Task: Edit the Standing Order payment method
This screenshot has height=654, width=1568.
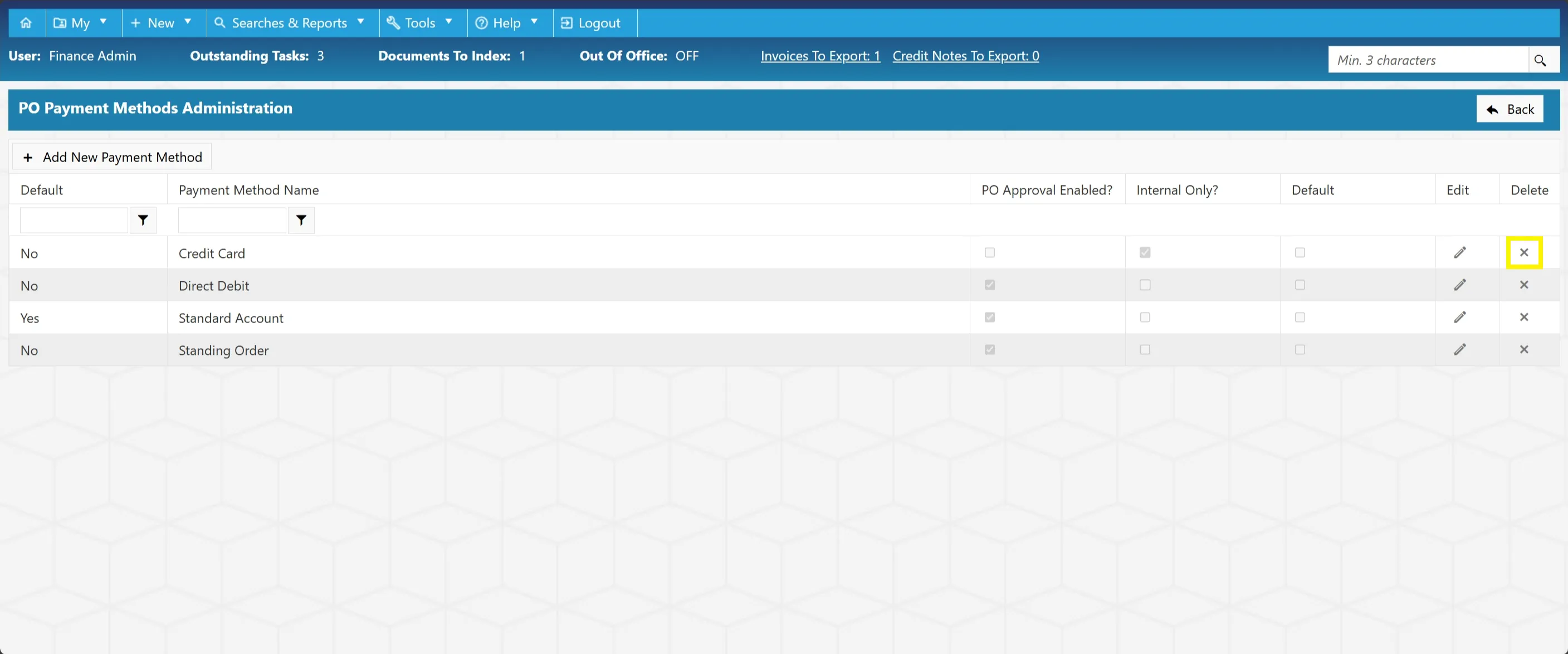Action: coord(1460,349)
